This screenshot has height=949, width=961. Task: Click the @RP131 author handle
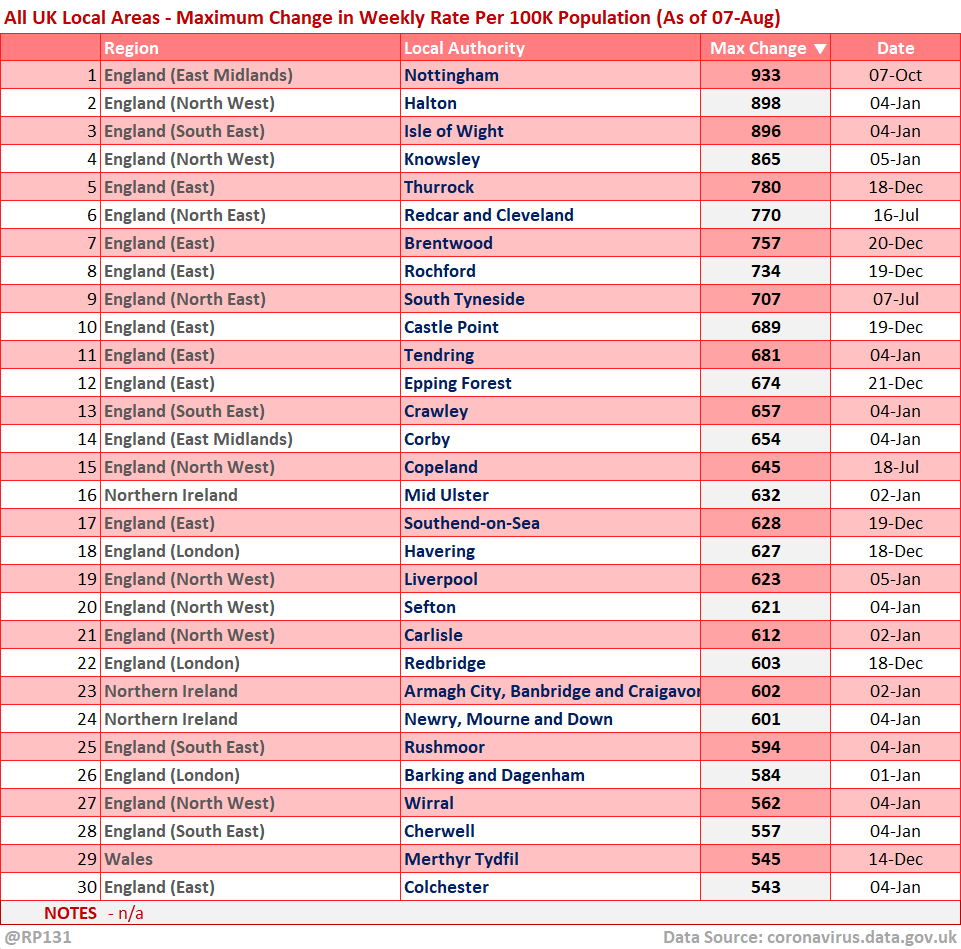[38, 937]
